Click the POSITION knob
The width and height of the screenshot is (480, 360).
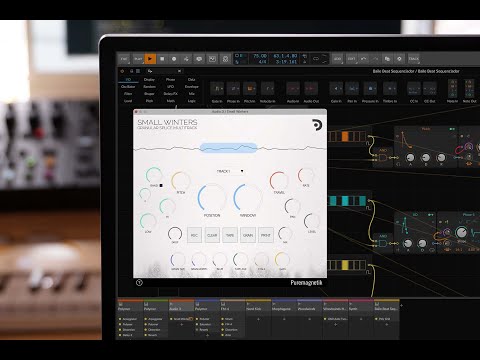point(212,197)
